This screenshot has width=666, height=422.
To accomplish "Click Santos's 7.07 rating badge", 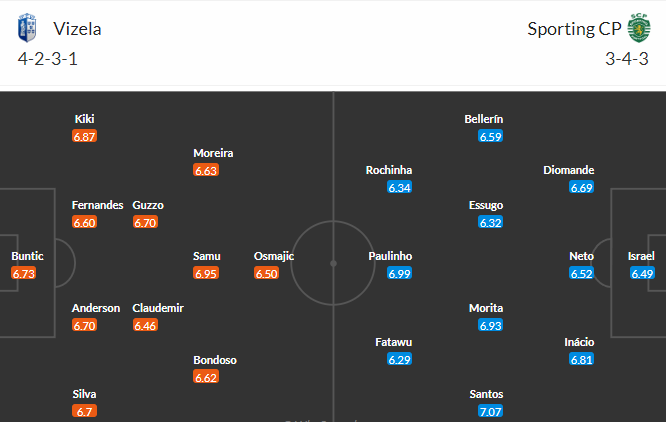I will click(491, 411).
